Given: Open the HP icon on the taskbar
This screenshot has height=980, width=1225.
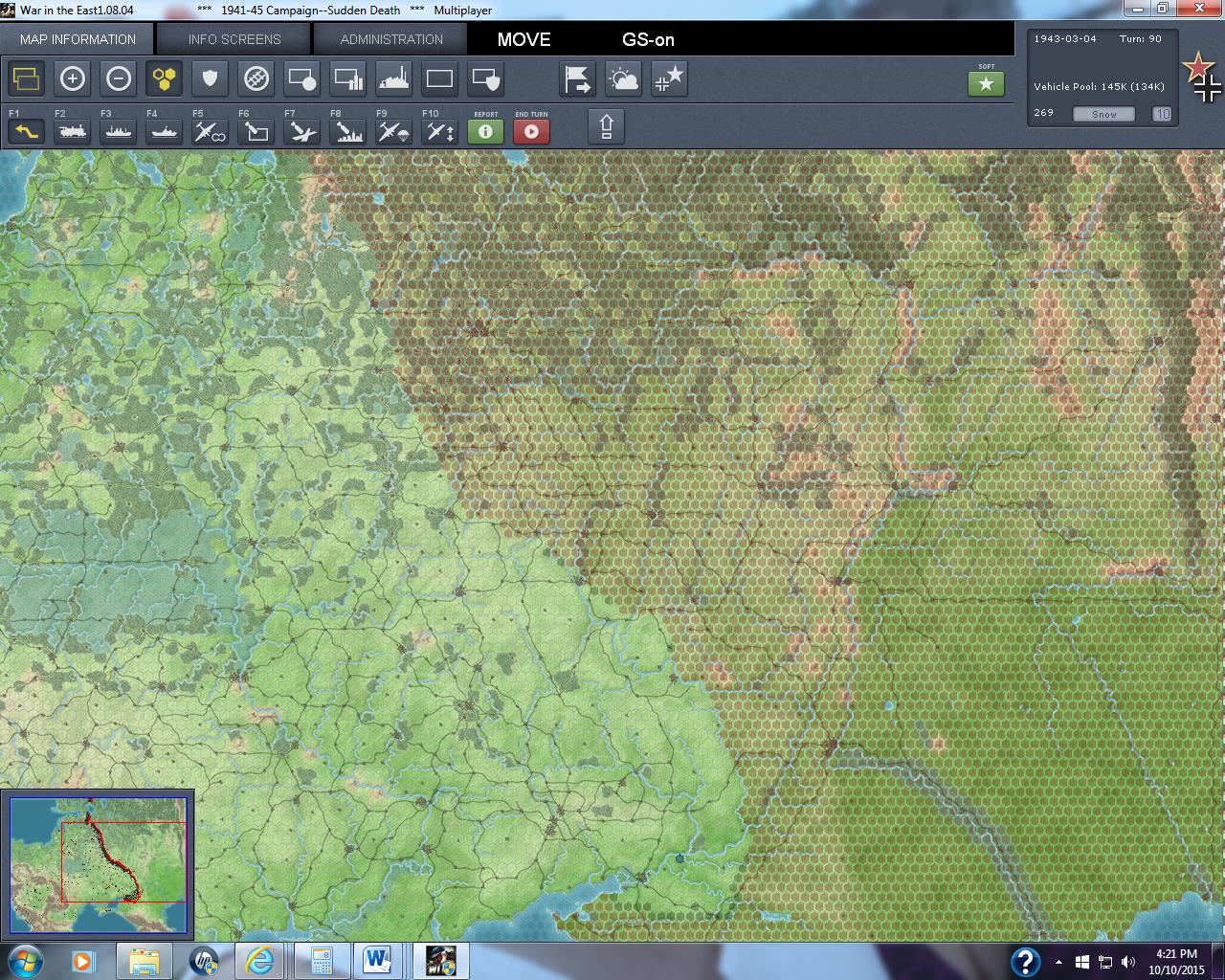Looking at the screenshot, I should pyautogui.click(x=204, y=960).
